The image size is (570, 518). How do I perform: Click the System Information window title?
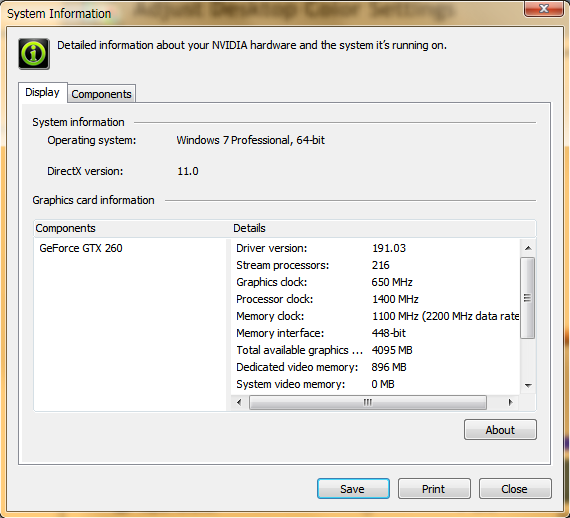(59, 14)
